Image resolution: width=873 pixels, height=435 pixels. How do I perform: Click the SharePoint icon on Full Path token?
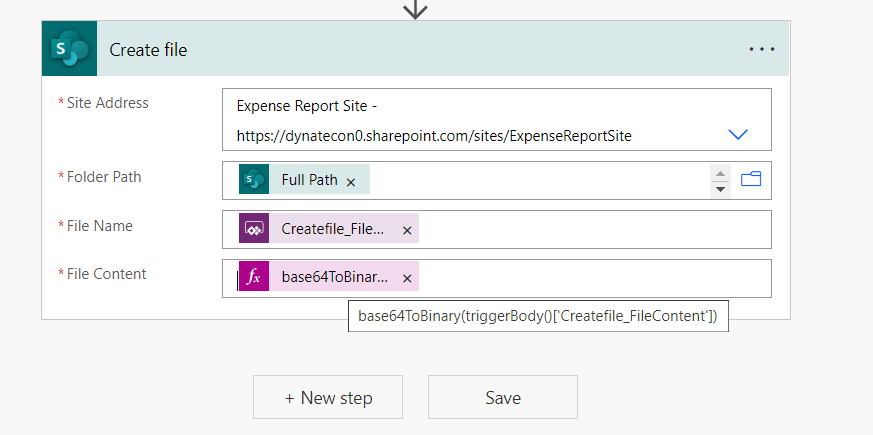pyautogui.click(x=254, y=180)
